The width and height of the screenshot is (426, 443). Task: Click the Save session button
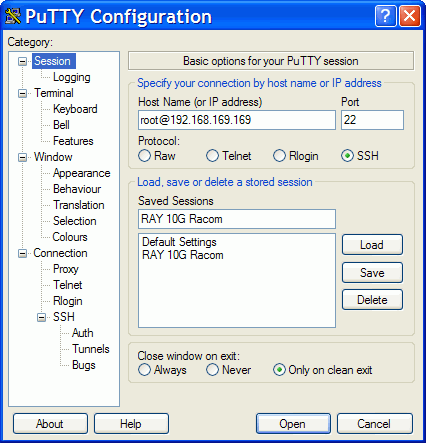(372, 273)
